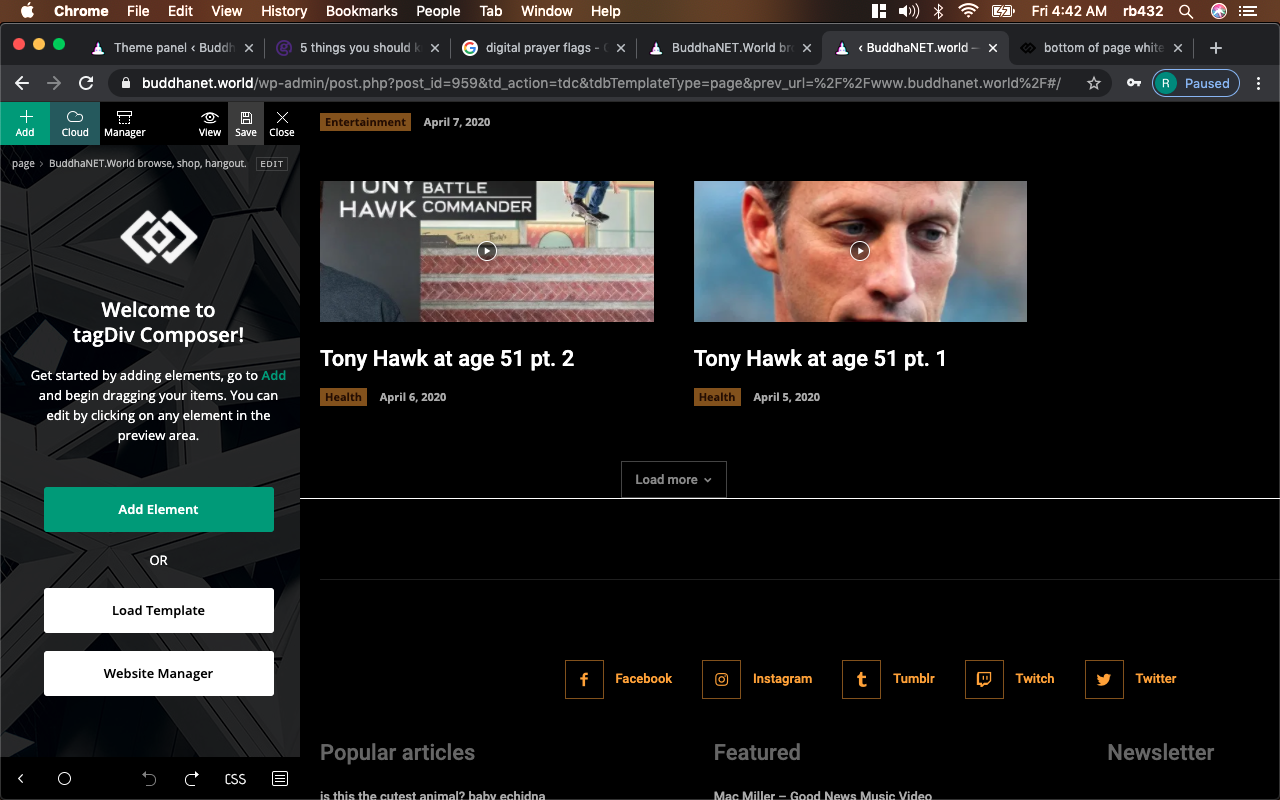Viewport: 1280px width, 800px height.
Task: Collapse the composer sidebar with the left chevron
Action: click(21, 779)
